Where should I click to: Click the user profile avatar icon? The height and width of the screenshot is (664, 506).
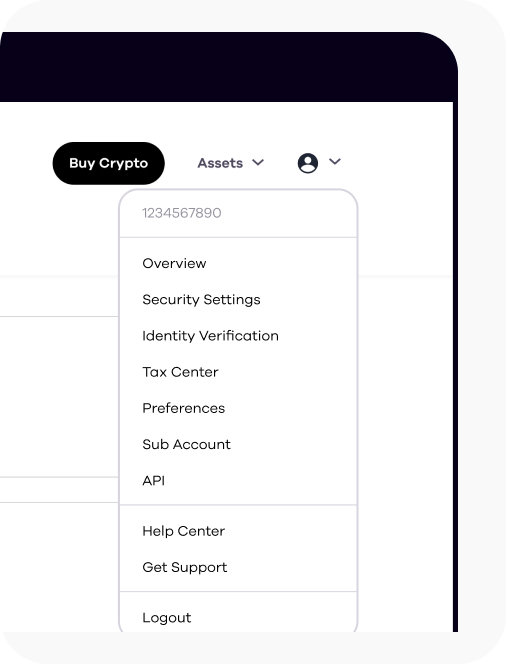point(308,163)
